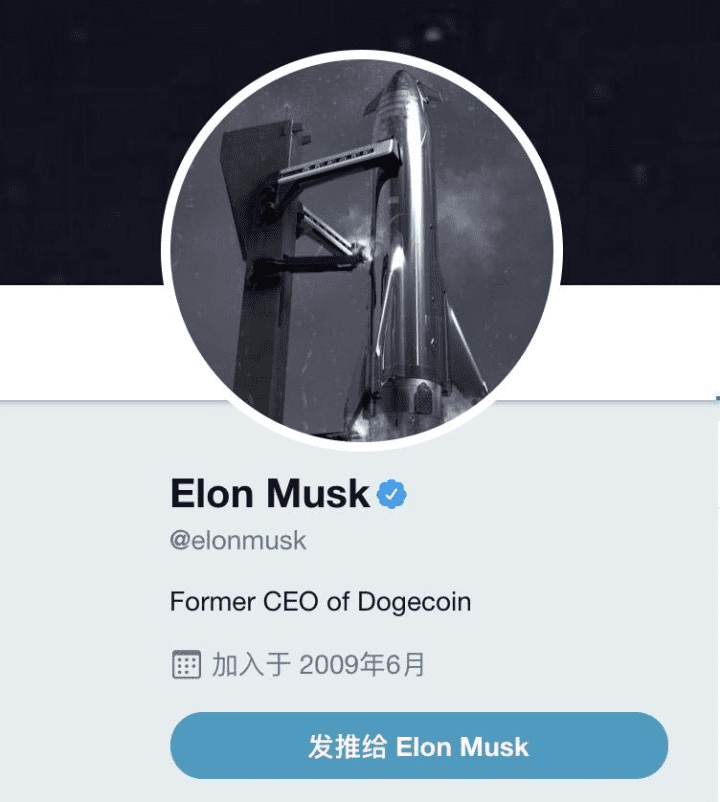This screenshot has height=802, width=720.
Task: Click the white strip below the banner
Action: point(82,342)
